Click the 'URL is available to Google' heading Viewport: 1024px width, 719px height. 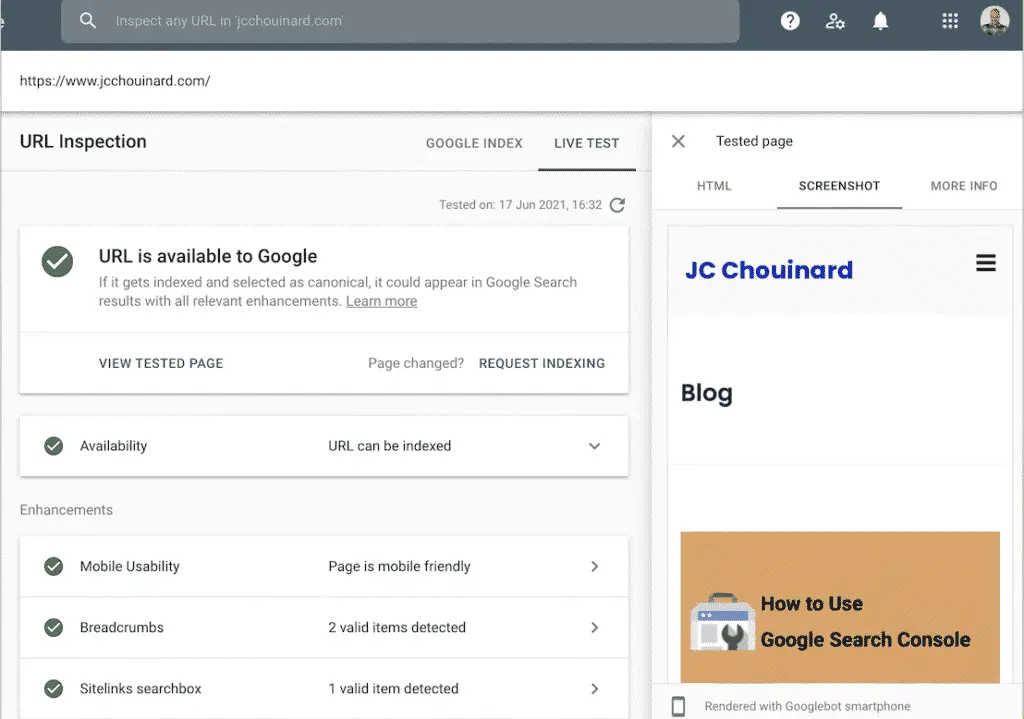[208, 256]
